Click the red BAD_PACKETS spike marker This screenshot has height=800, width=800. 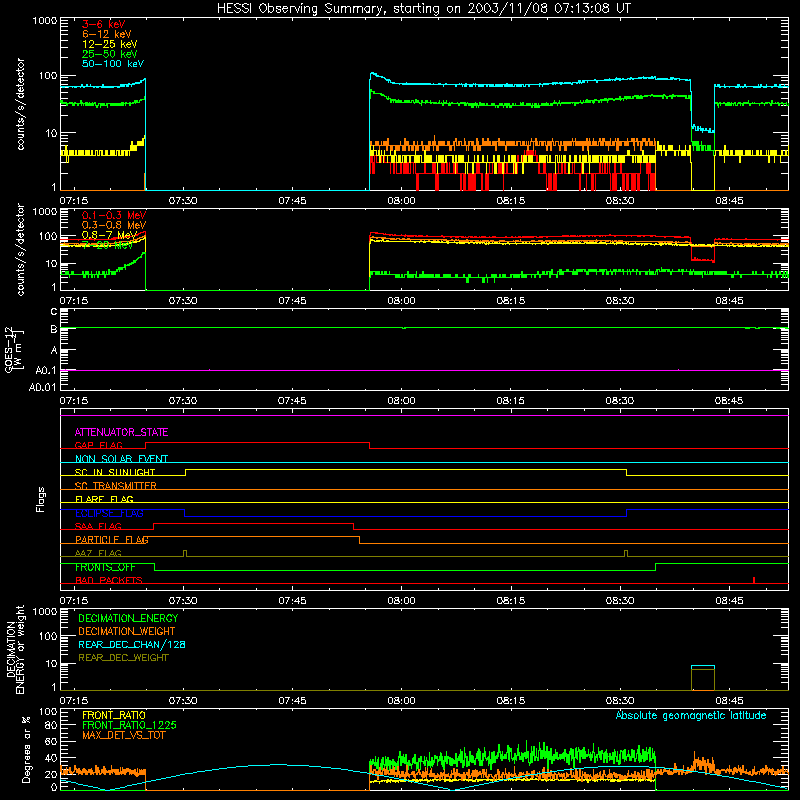(754, 580)
